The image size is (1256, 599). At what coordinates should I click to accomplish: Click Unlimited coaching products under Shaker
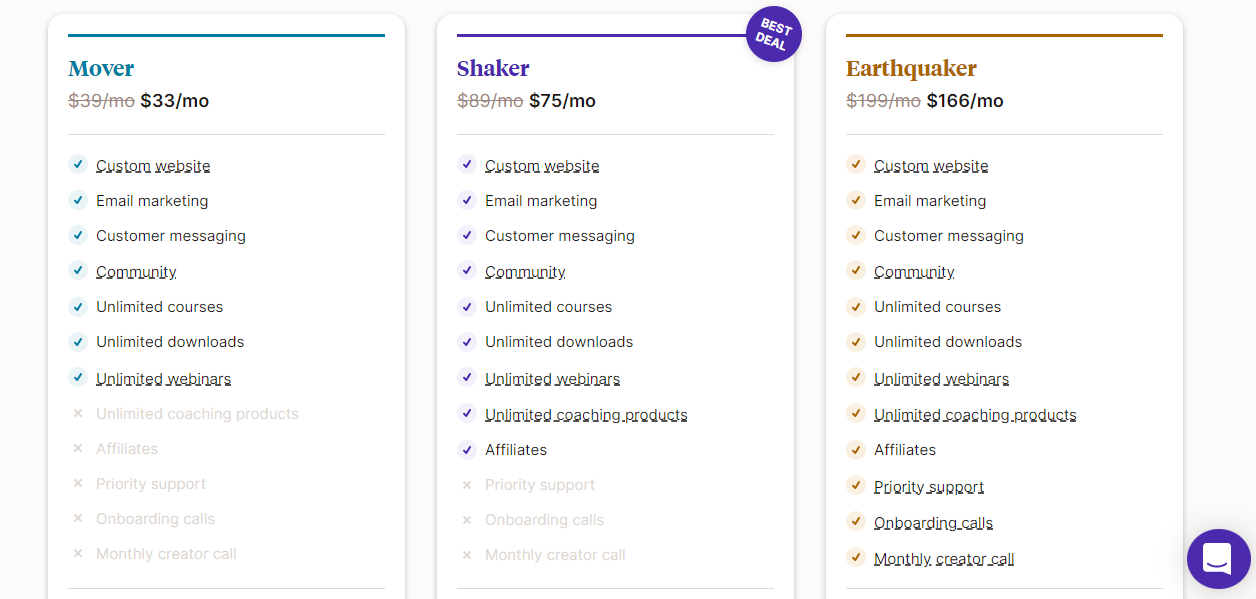tap(586, 415)
